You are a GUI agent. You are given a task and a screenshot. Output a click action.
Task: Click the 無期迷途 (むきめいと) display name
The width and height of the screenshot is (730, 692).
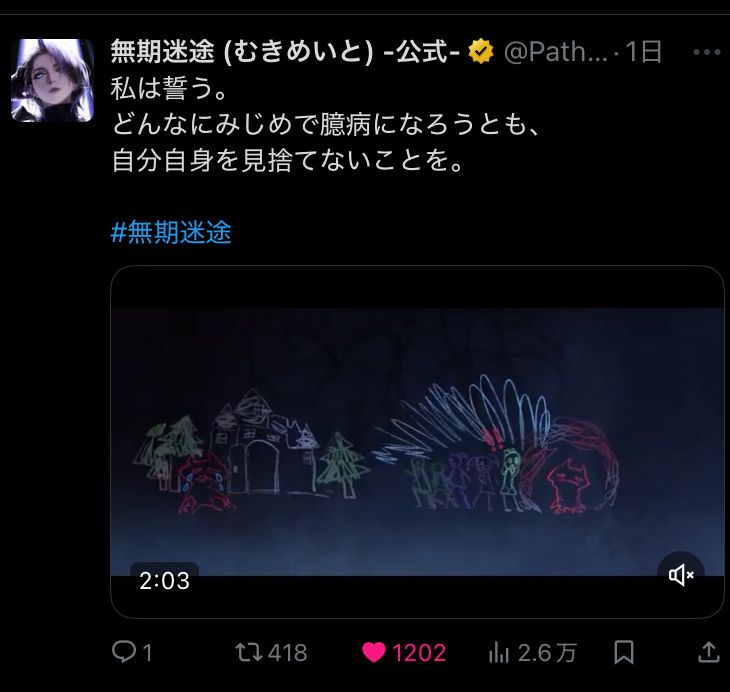285,51
